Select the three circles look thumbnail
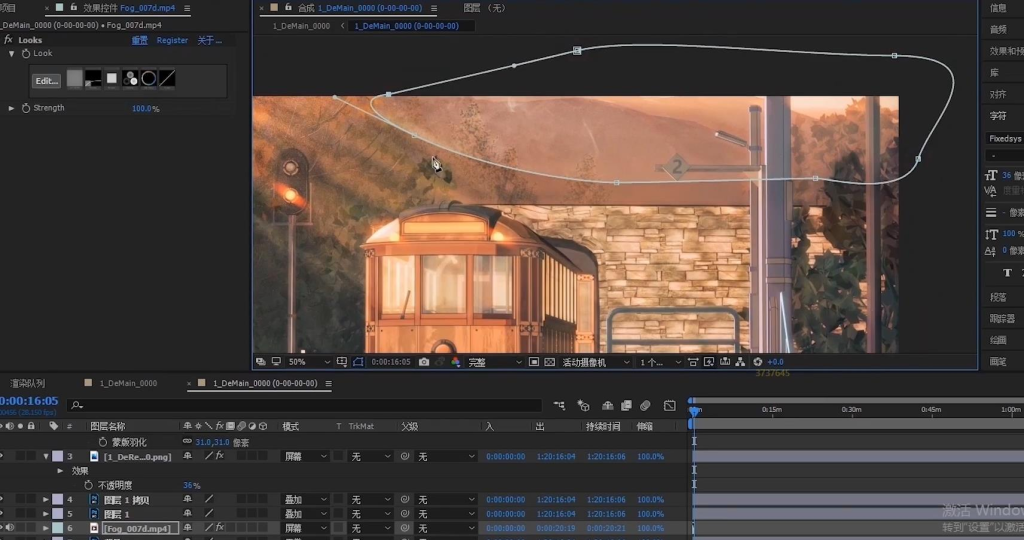The height and width of the screenshot is (540, 1024). click(x=130, y=78)
